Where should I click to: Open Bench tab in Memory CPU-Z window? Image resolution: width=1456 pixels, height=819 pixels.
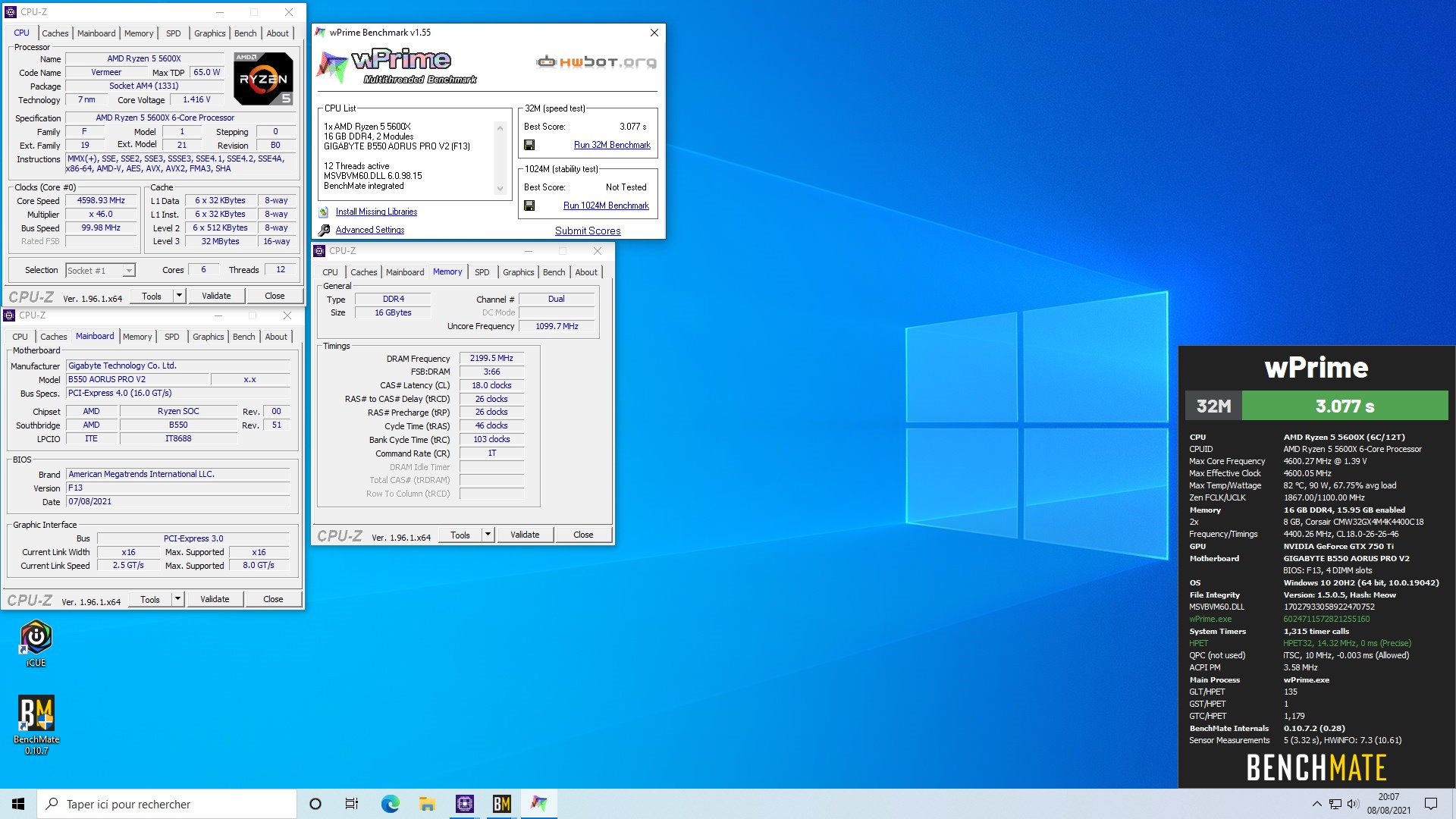(554, 272)
